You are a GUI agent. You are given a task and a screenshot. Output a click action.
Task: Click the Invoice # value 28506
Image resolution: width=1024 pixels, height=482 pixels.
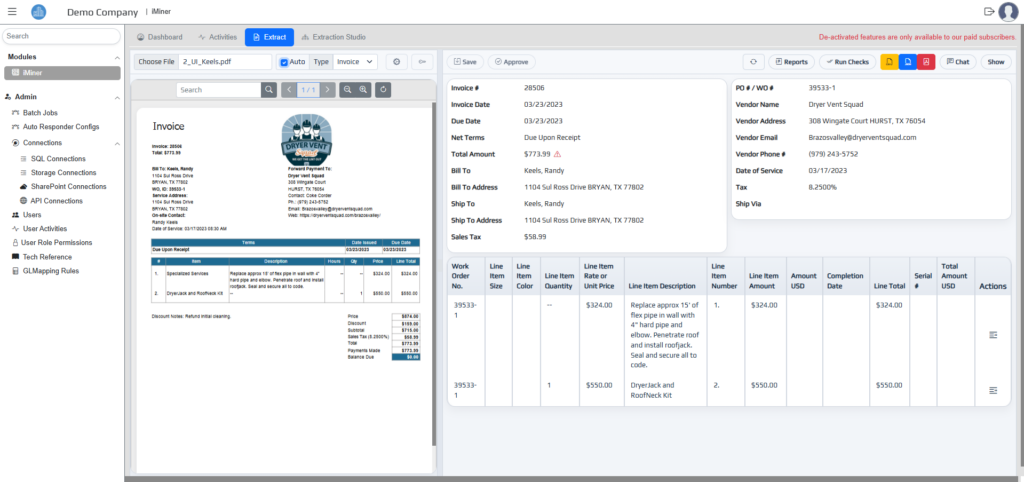click(x=534, y=88)
